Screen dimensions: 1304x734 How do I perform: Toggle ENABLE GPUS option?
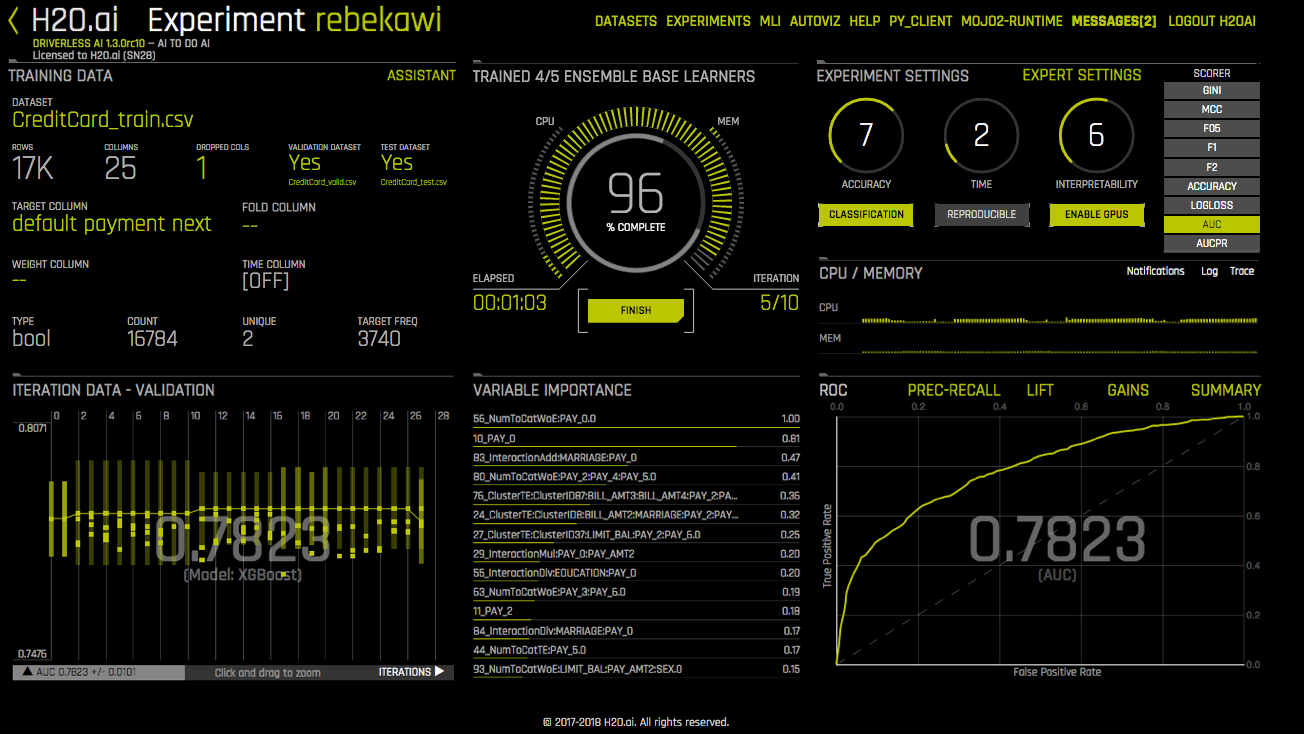[x=1096, y=215]
